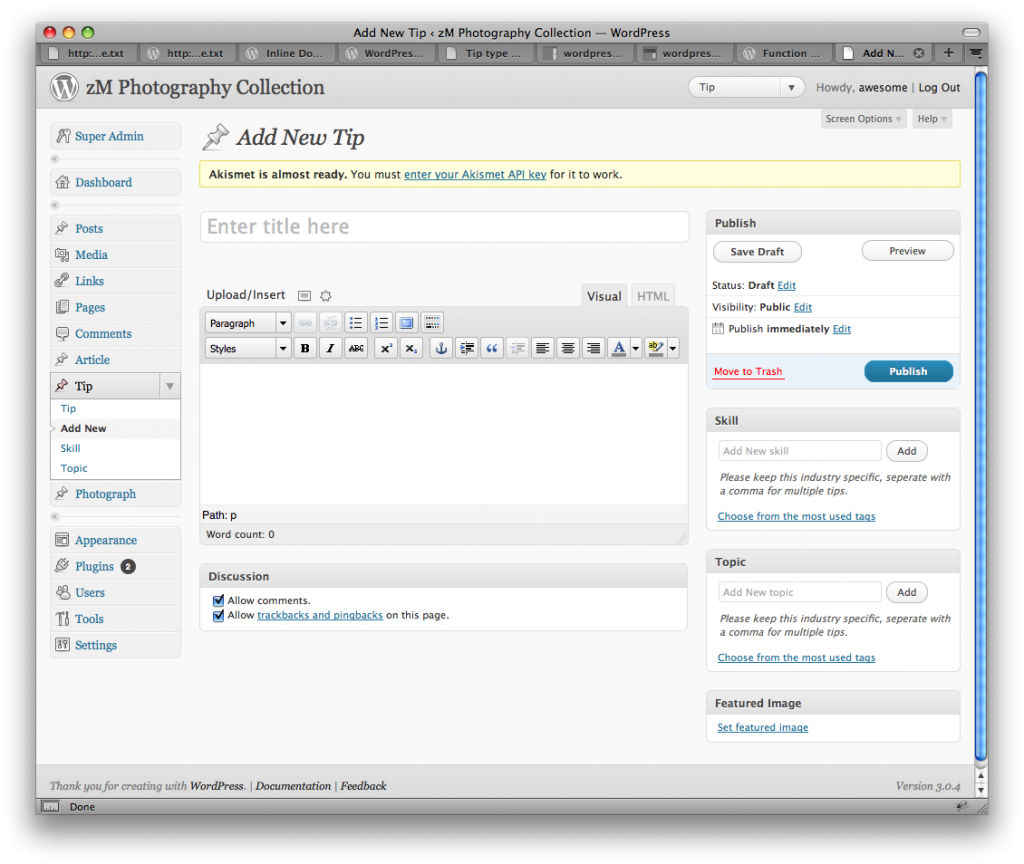Click the pushpin icon beside Add New Tip

215,136
